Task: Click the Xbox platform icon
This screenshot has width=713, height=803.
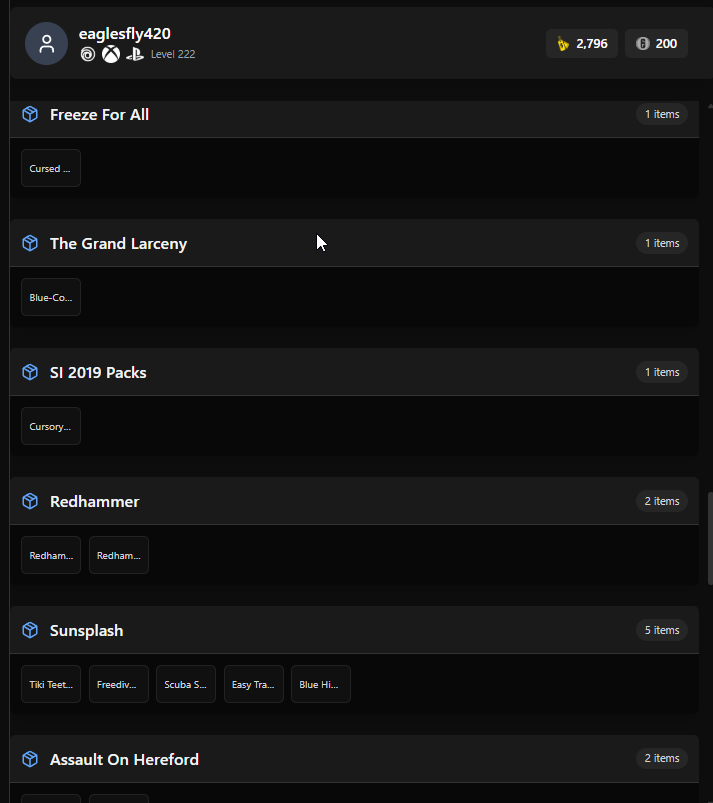Action: coord(111,54)
